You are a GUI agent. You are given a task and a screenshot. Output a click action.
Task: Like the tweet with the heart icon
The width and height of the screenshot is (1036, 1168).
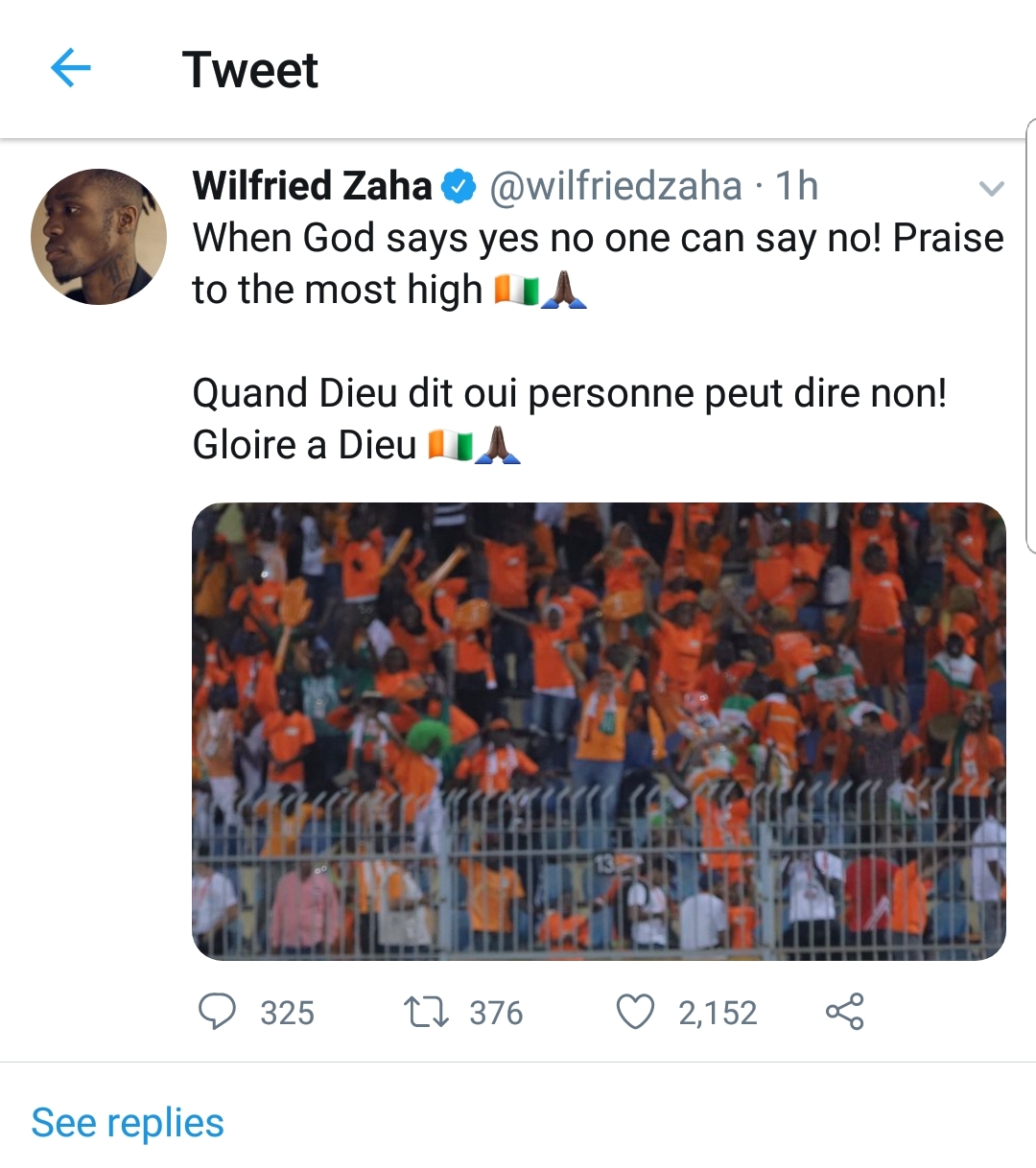tap(635, 1012)
